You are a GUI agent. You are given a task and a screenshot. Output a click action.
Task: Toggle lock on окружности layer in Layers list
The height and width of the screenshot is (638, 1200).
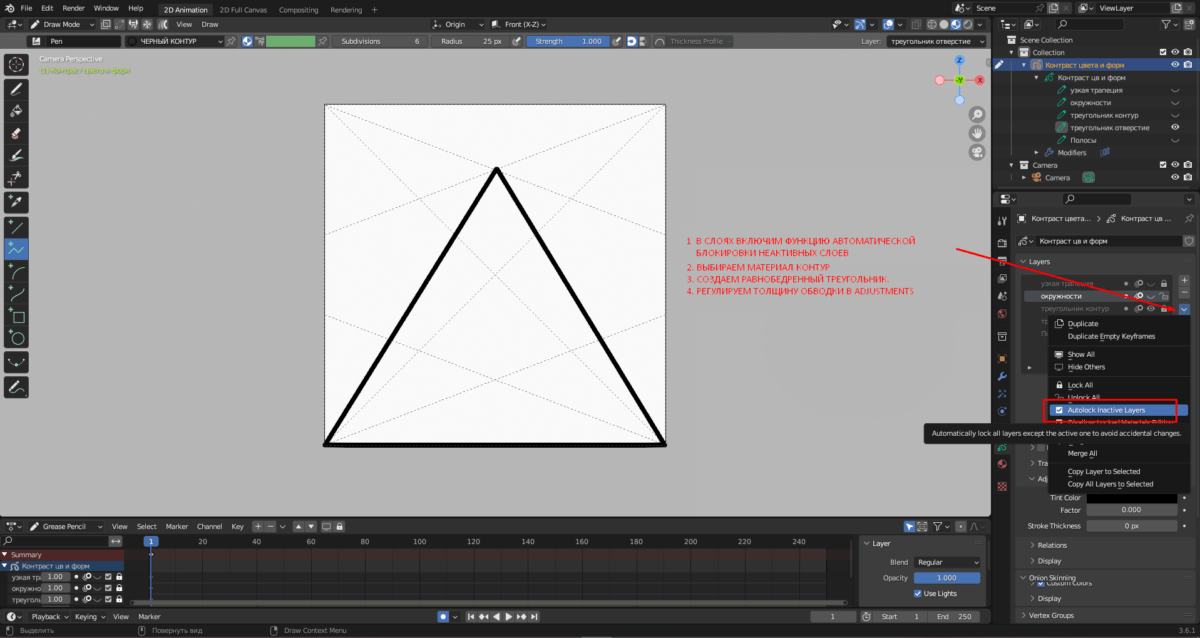(x=1164, y=296)
